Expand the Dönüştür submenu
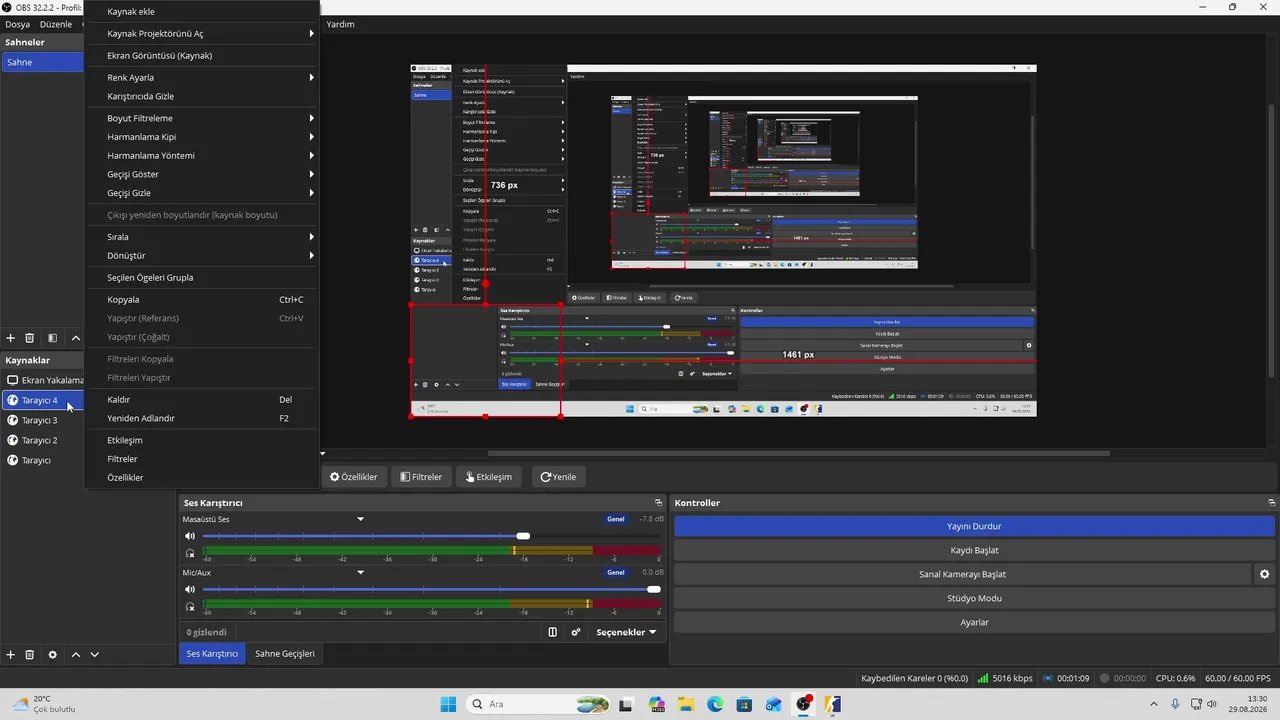The width and height of the screenshot is (1280, 720). (x=202, y=255)
